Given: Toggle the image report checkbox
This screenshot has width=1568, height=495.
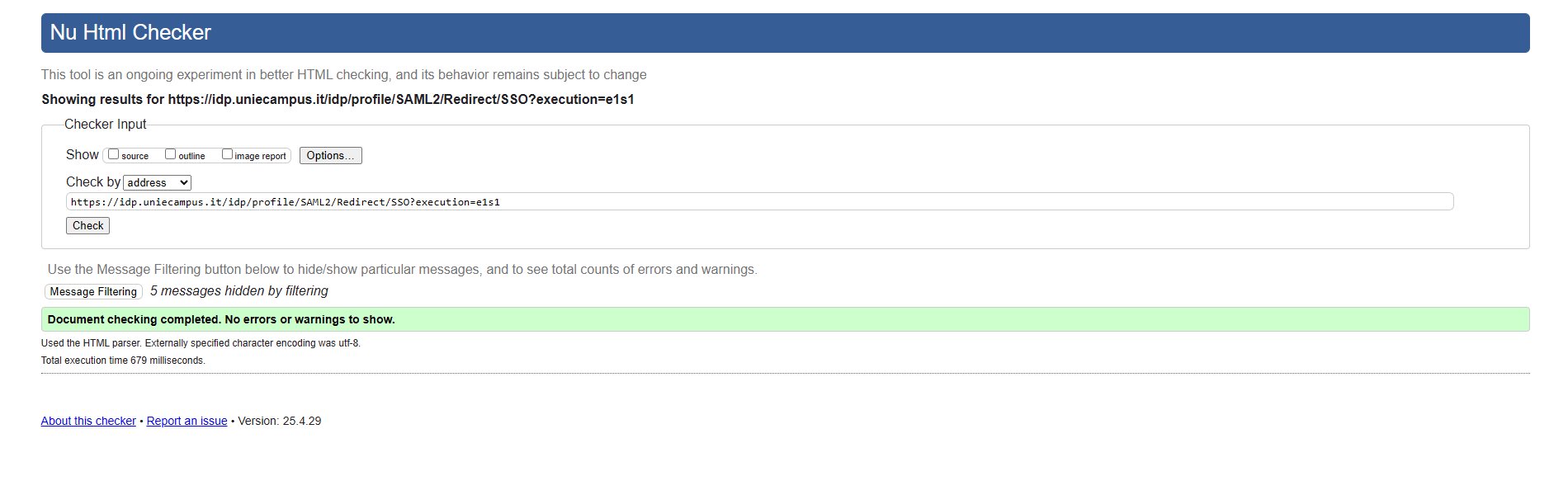Looking at the screenshot, I should 227,154.
